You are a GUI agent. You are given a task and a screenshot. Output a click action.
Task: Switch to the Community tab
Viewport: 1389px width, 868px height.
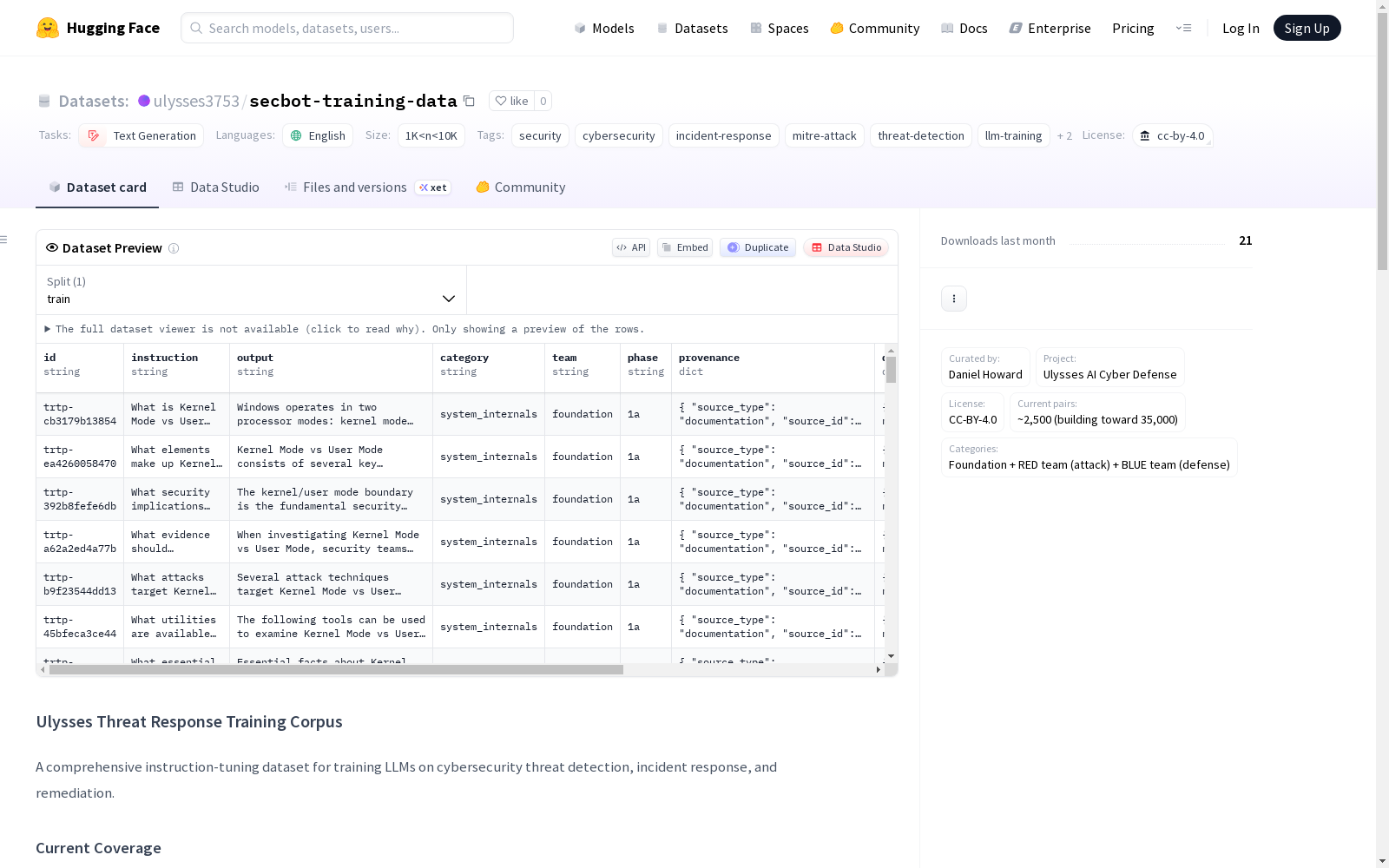pos(521,187)
